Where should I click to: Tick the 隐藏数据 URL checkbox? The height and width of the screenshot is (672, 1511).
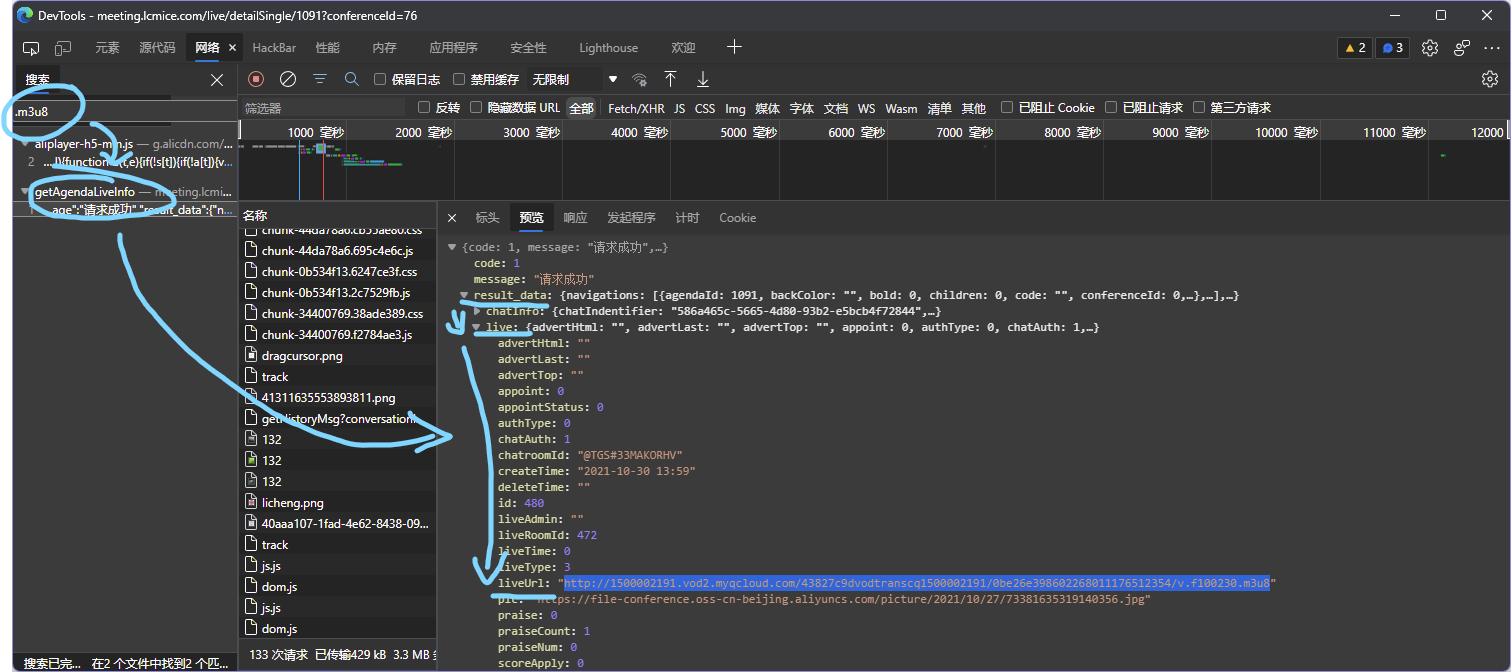[x=476, y=108]
